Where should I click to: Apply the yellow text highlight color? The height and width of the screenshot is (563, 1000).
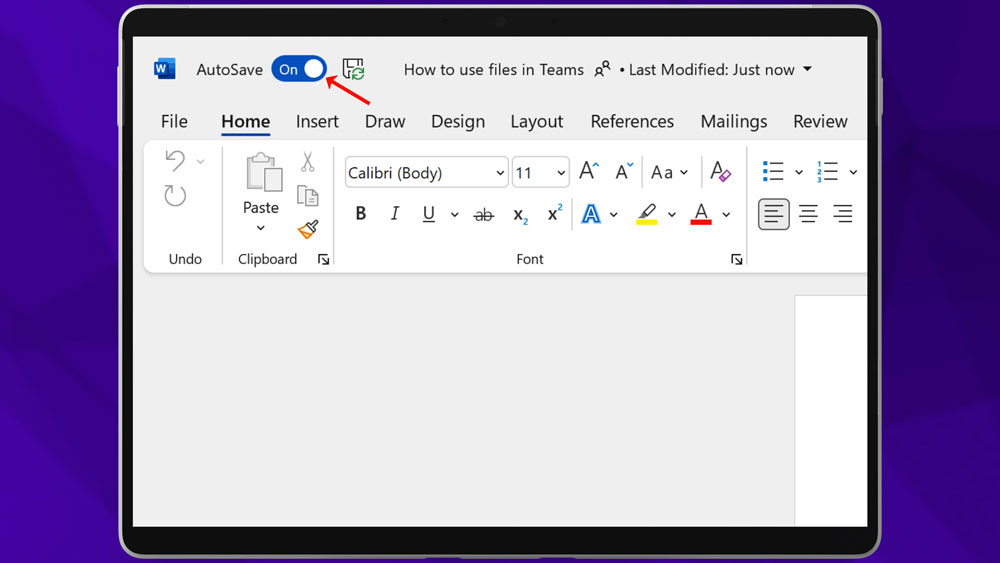(x=646, y=214)
